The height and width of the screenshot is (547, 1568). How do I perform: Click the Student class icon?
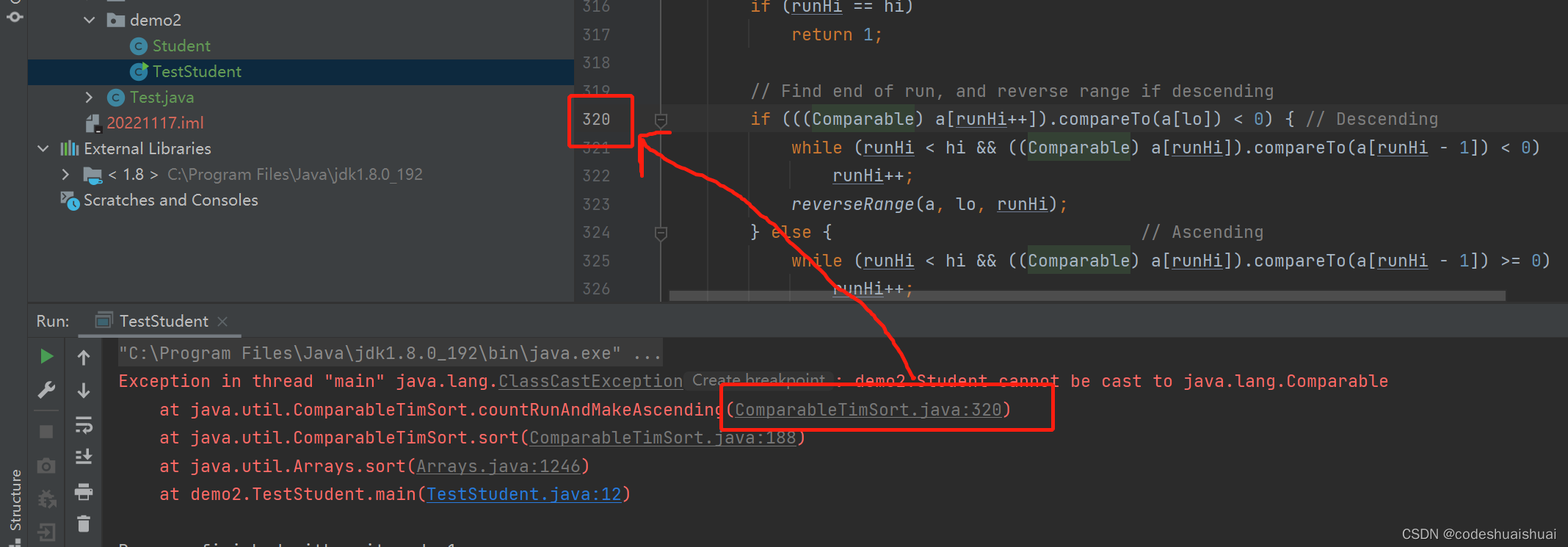(x=139, y=46)
